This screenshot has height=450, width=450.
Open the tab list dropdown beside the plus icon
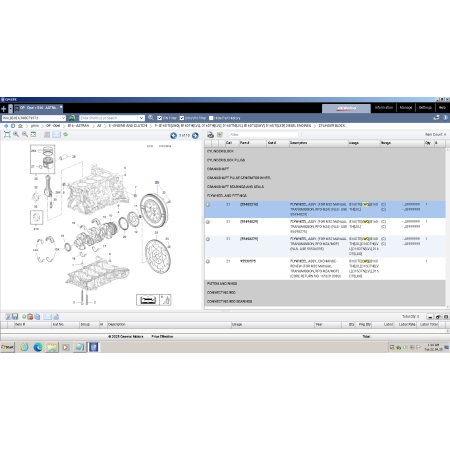point(10,109)
